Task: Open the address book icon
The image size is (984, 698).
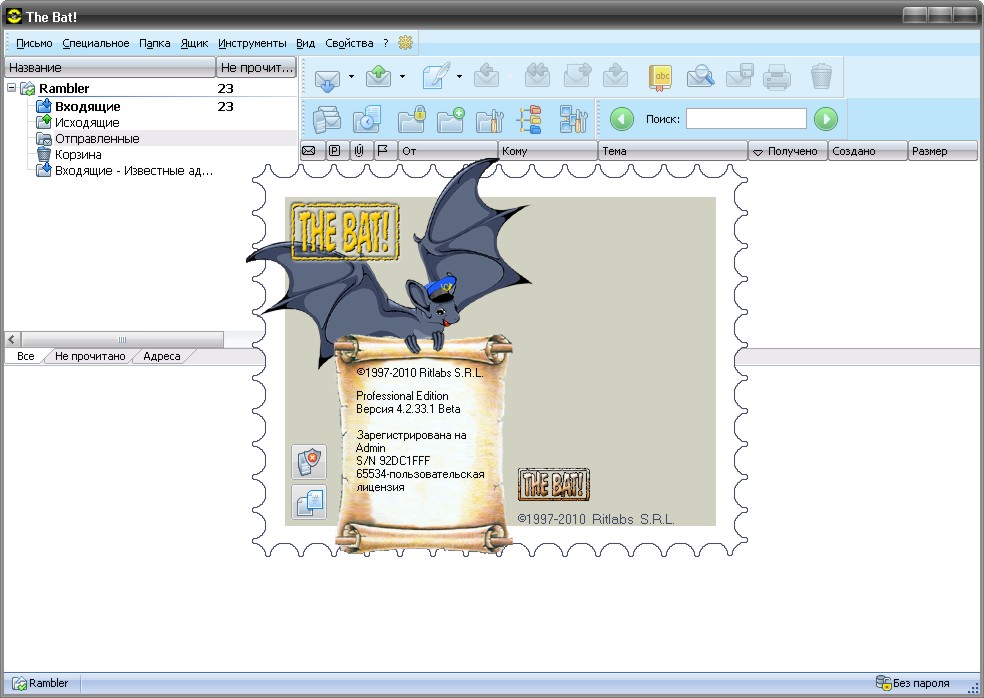Action: (x=660, y=77)
